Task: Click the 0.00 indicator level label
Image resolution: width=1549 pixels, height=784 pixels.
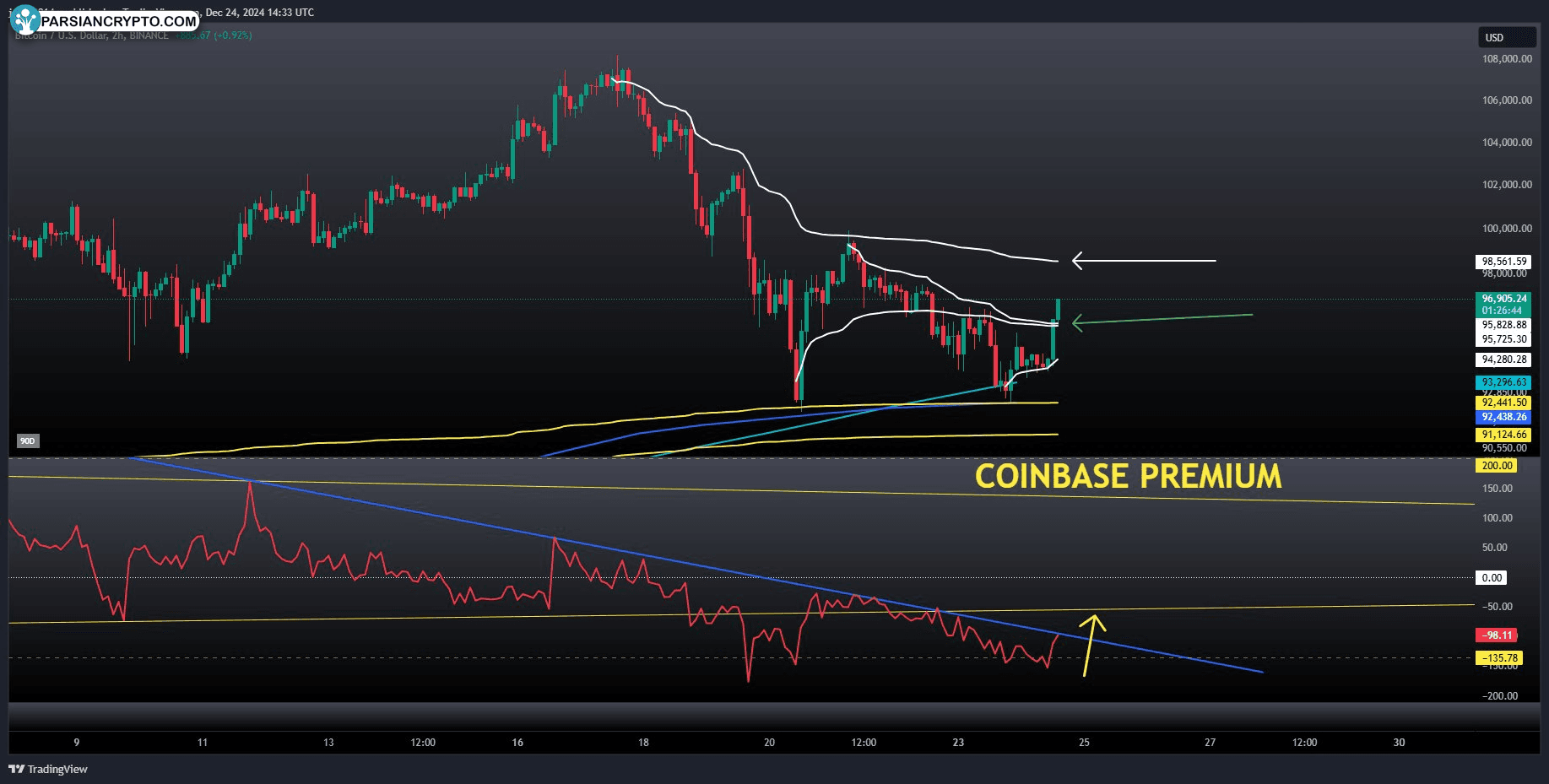Action: tap(1492, 578)
